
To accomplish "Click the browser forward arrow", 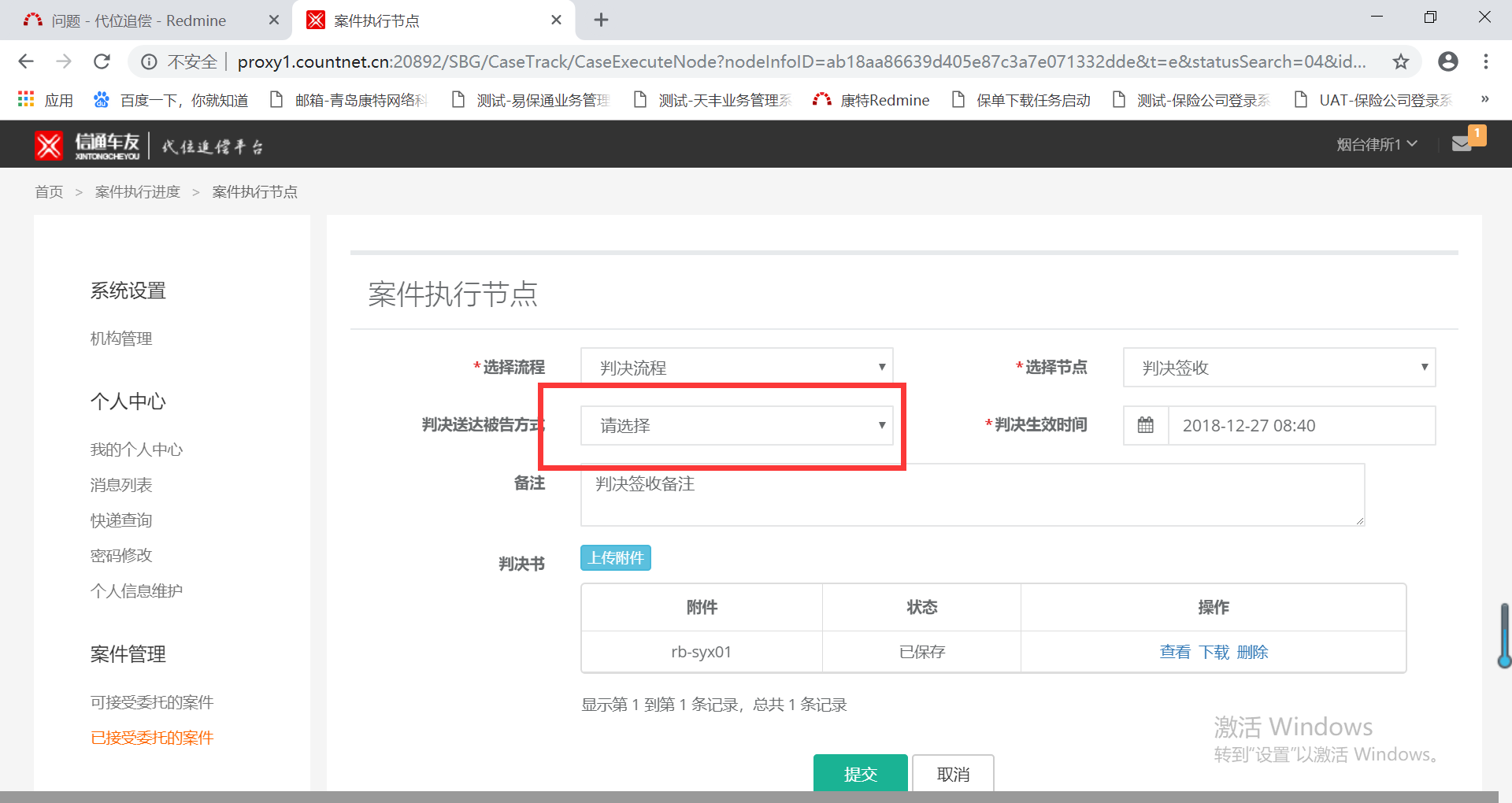I will click(x=64, y=61).
